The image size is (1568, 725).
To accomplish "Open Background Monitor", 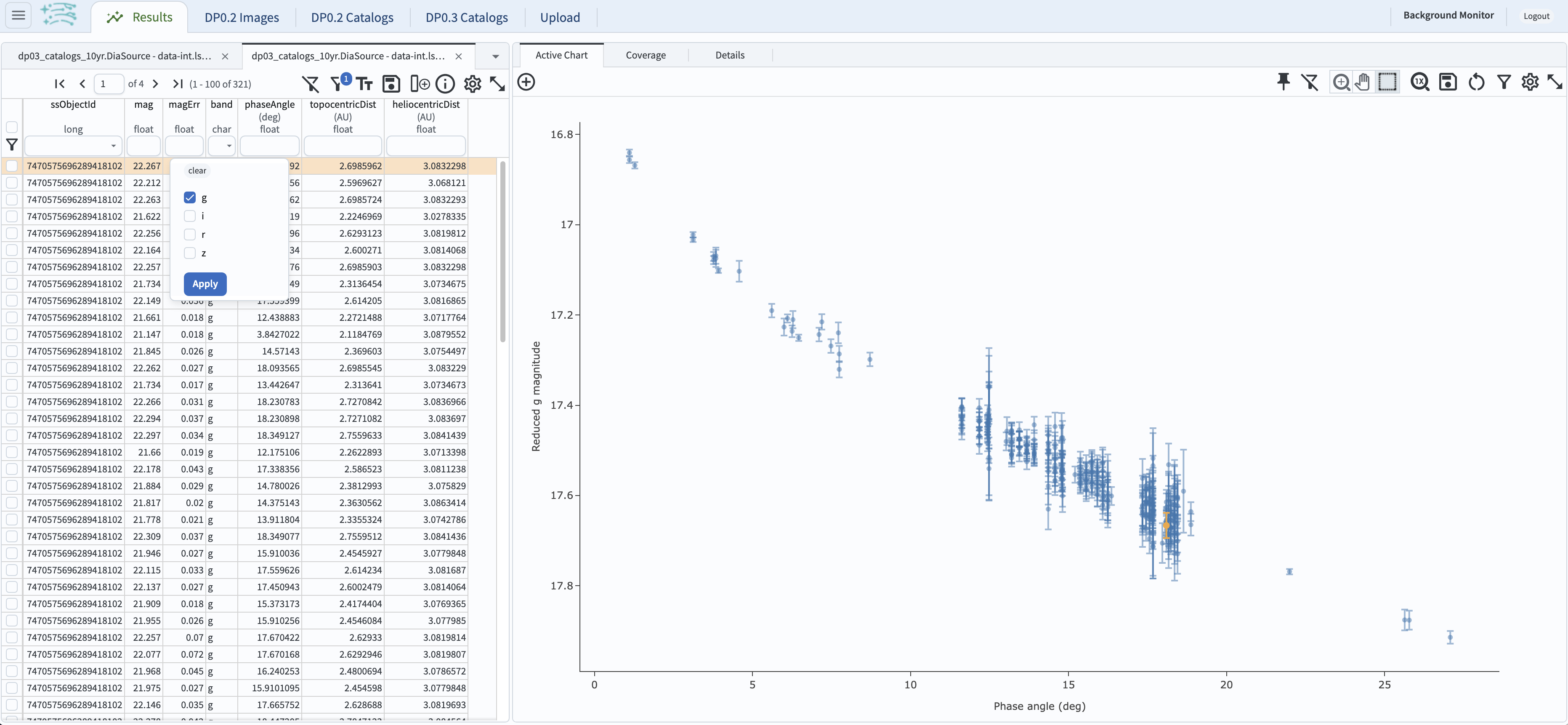I will (1448, 15).
